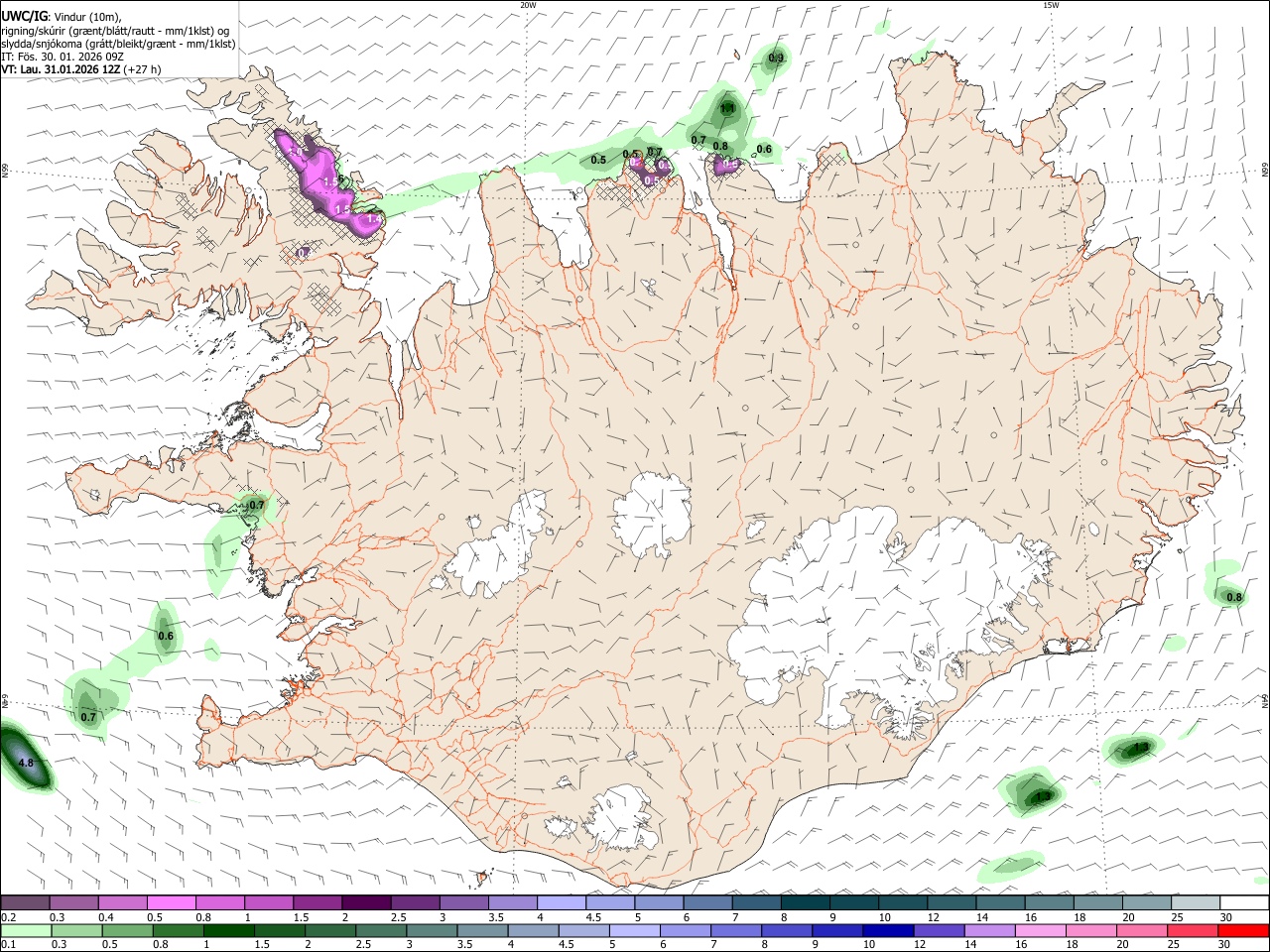Viewport: 1270px width, 952px height.
Task: Click the white 30 swatch ending the upper legend row
Action: click(x=1245, y=903)
